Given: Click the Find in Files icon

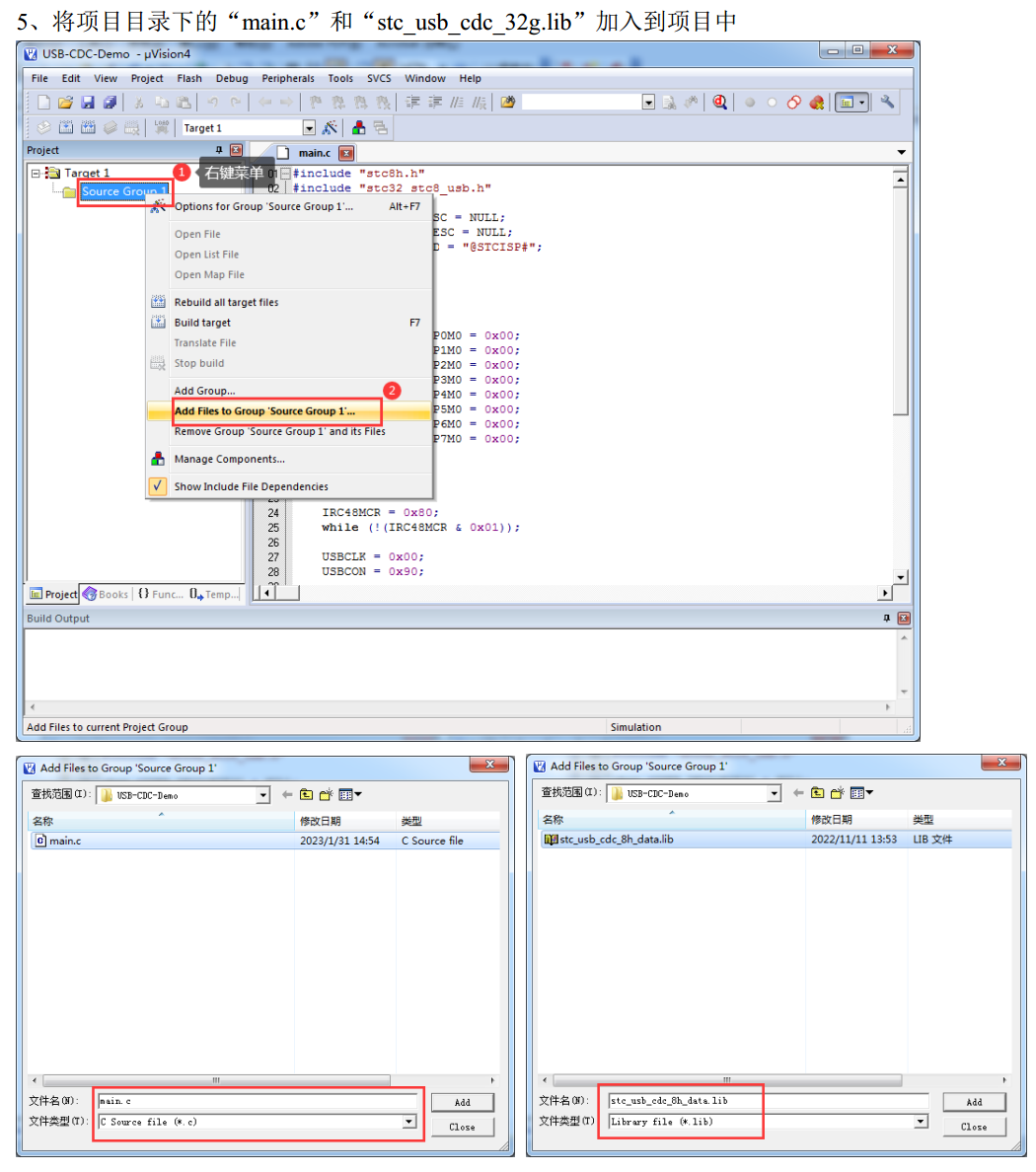Looking at the screenshot, I should [x=508, y=103].
